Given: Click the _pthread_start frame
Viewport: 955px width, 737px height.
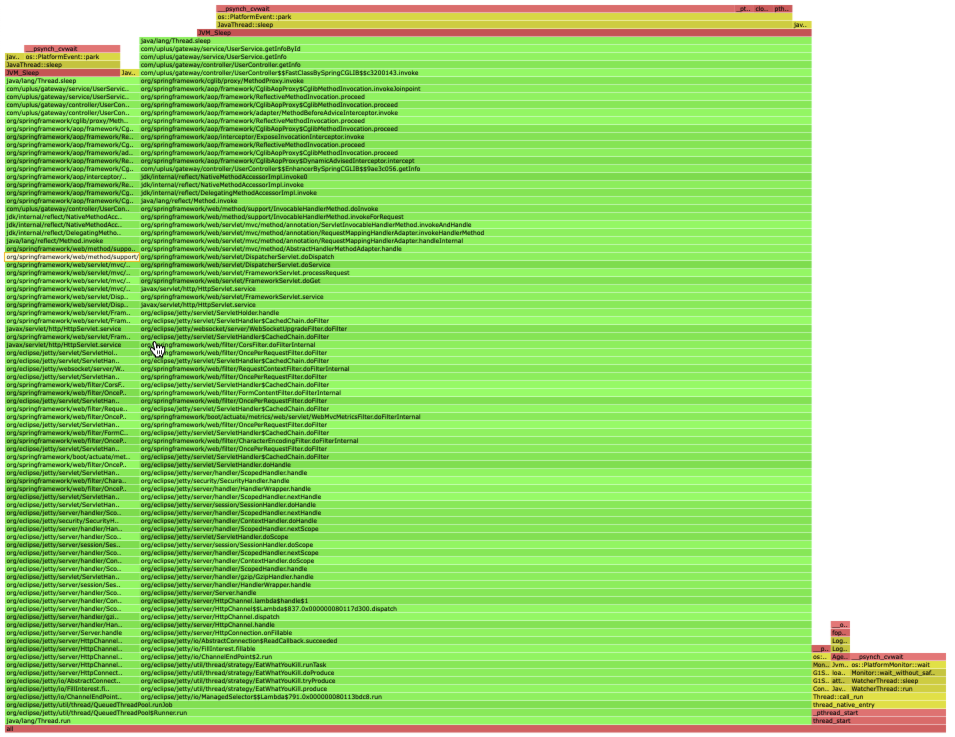Looking at the screenshot, I should (x=879, y=713).
